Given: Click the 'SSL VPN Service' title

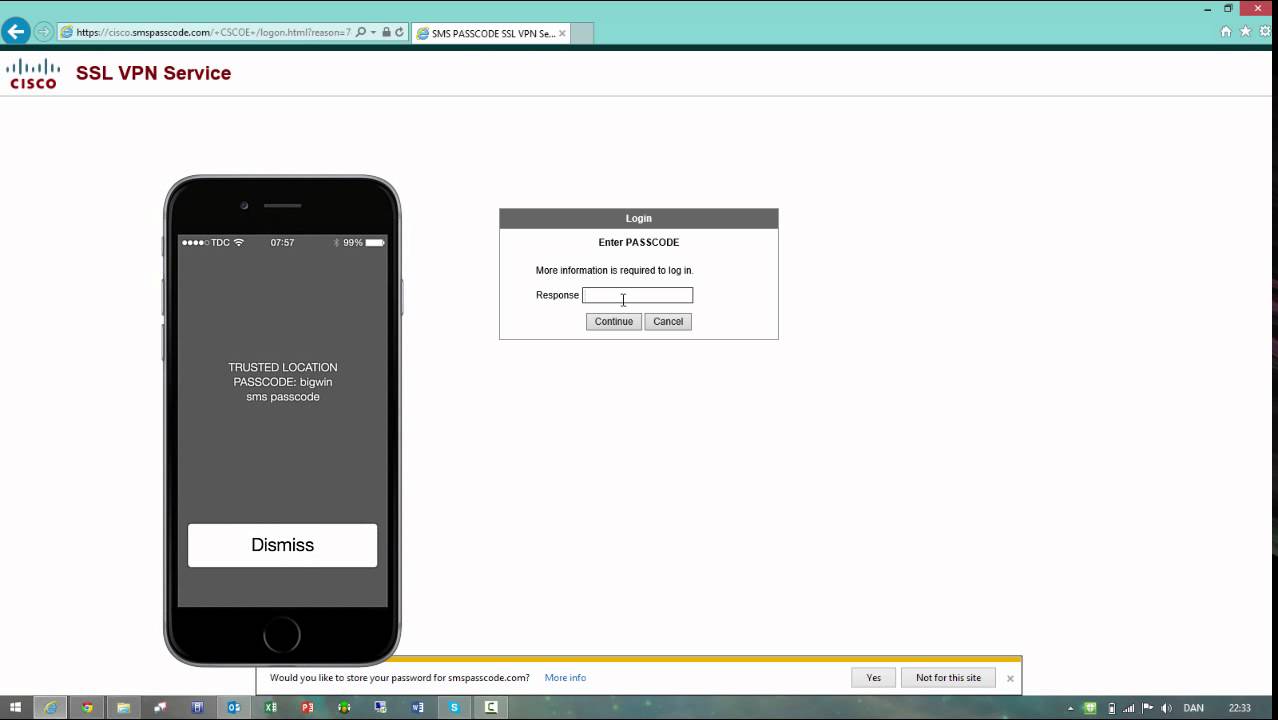Looking at the screenshot, I should click(x=153, y=73).
